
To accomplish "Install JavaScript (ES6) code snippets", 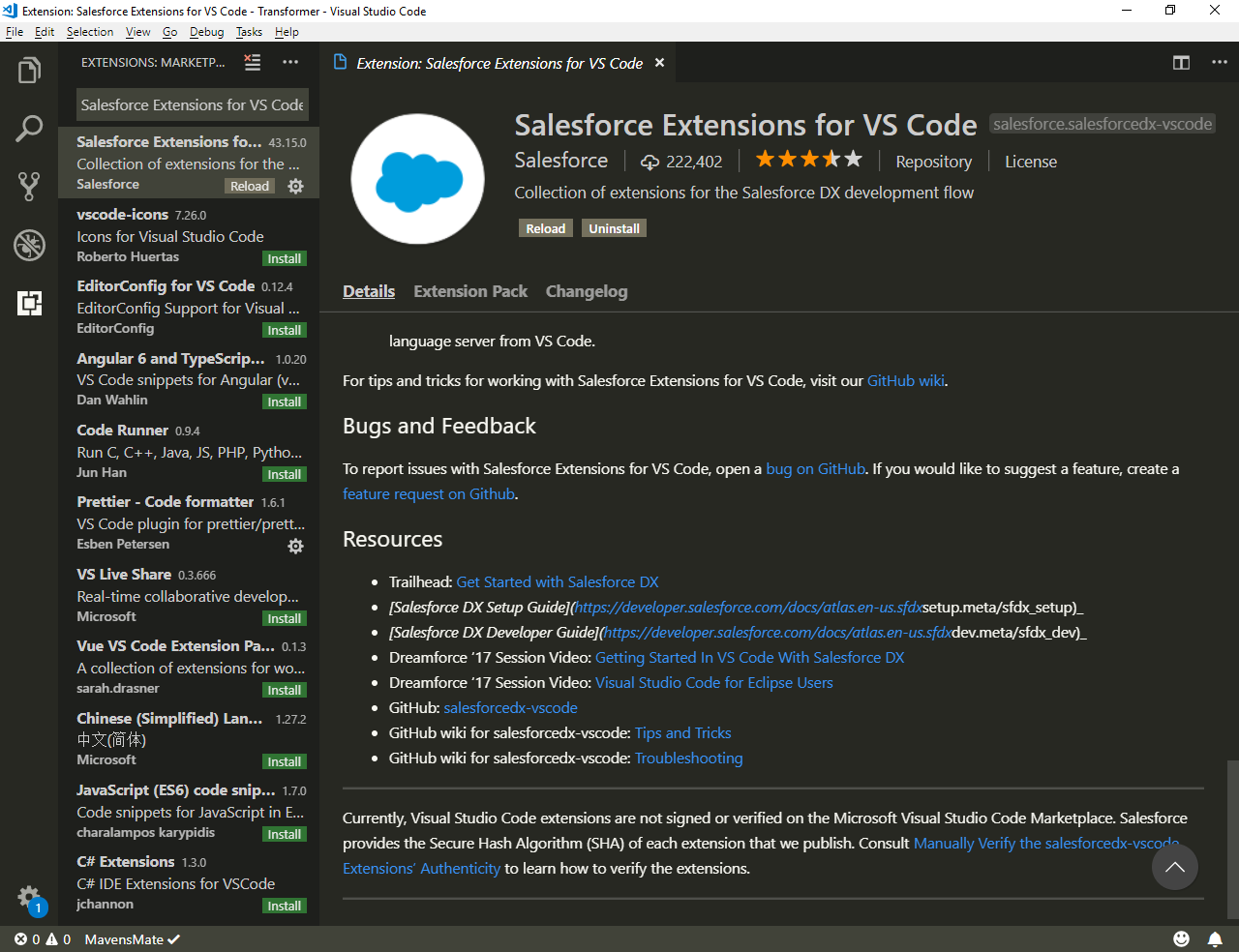I will pyautogui.click(x=285, y=834).
